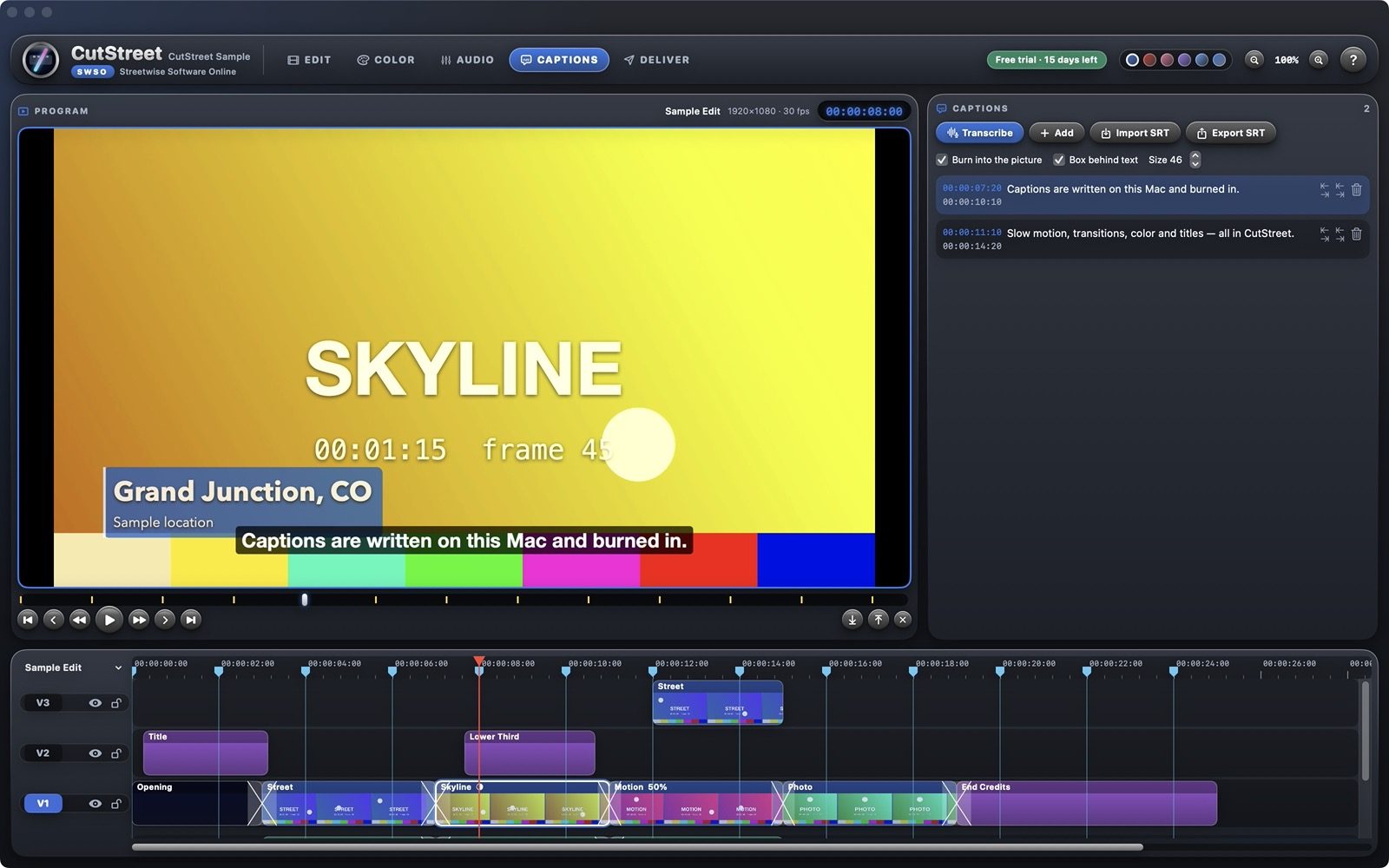Open the Audio tab
This screenshot has height=868, width=1389.
click(x=467, y=60)
